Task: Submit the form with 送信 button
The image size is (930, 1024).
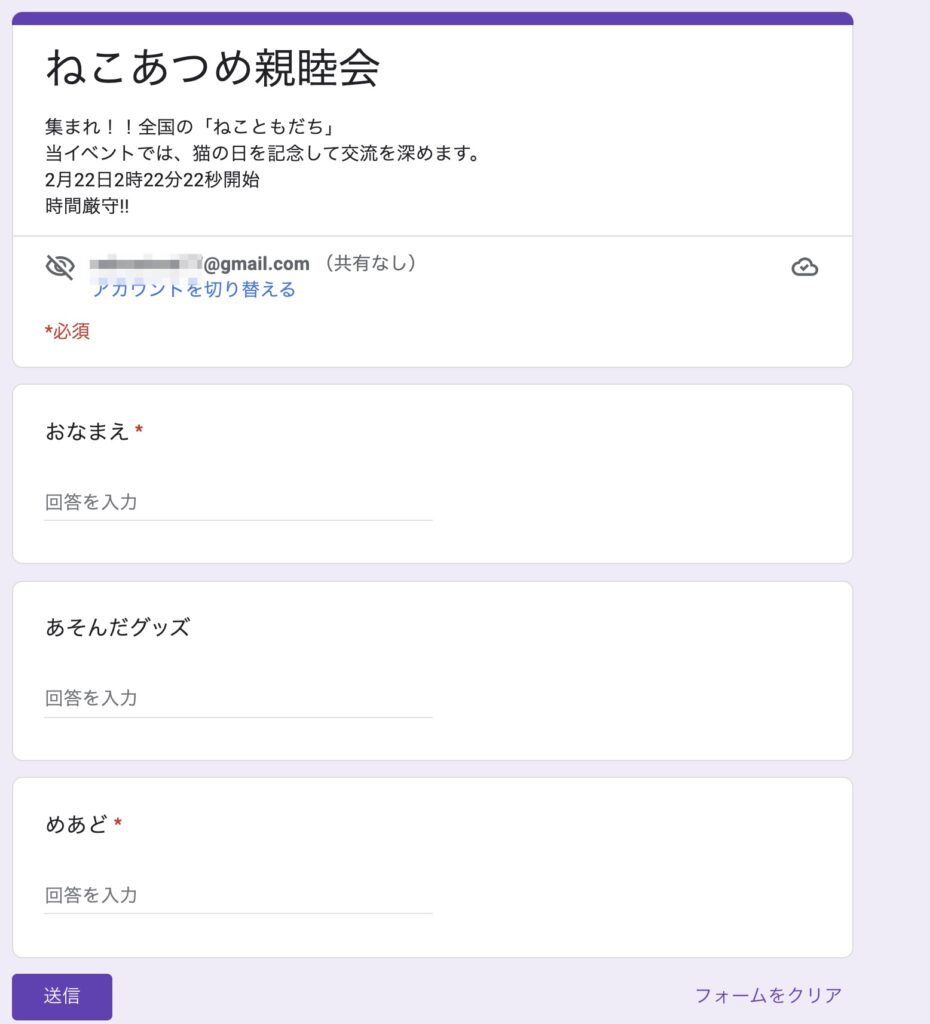Action: pyautogui.click(x=62, y=996)
